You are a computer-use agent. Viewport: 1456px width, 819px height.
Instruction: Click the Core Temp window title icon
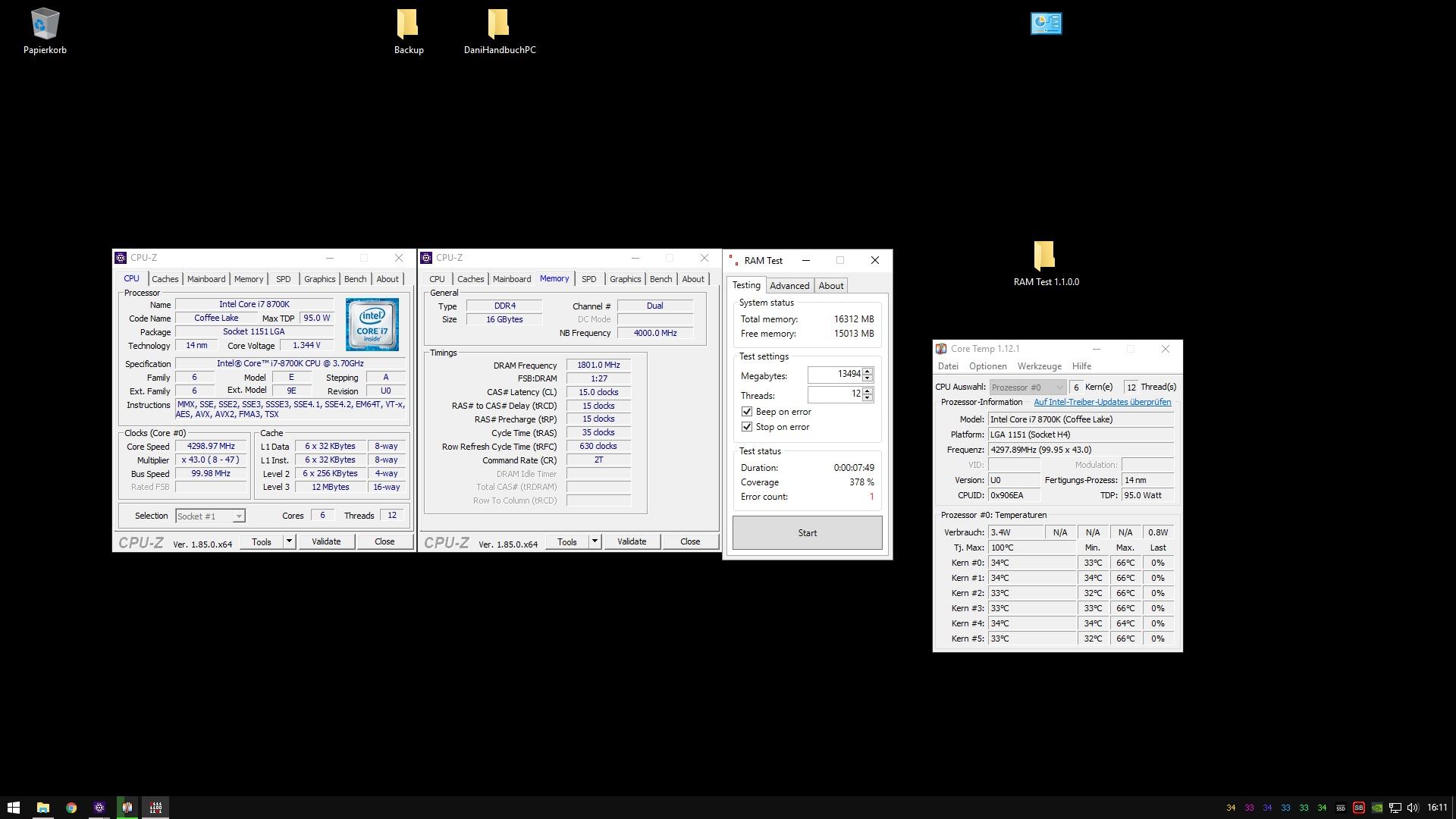[x=941, y=349]
